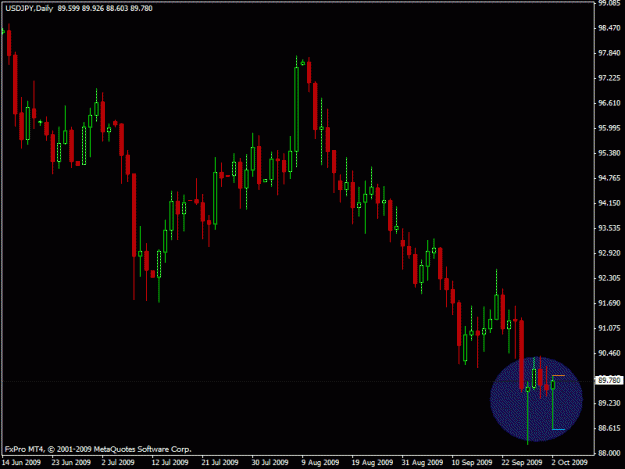This screenshot has height=469, width=625.
Task: Click the 2 Oct 2009 date label
Action: (x=570, y=462)
